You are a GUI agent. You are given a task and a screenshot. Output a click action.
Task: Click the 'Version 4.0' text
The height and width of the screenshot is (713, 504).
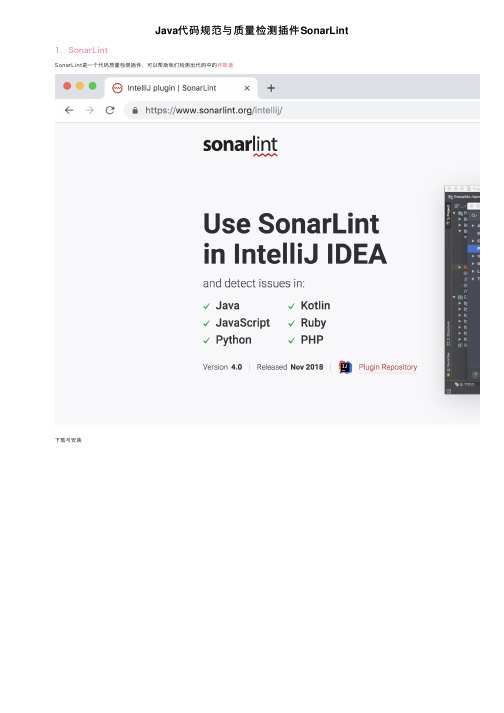pos(222,367)
